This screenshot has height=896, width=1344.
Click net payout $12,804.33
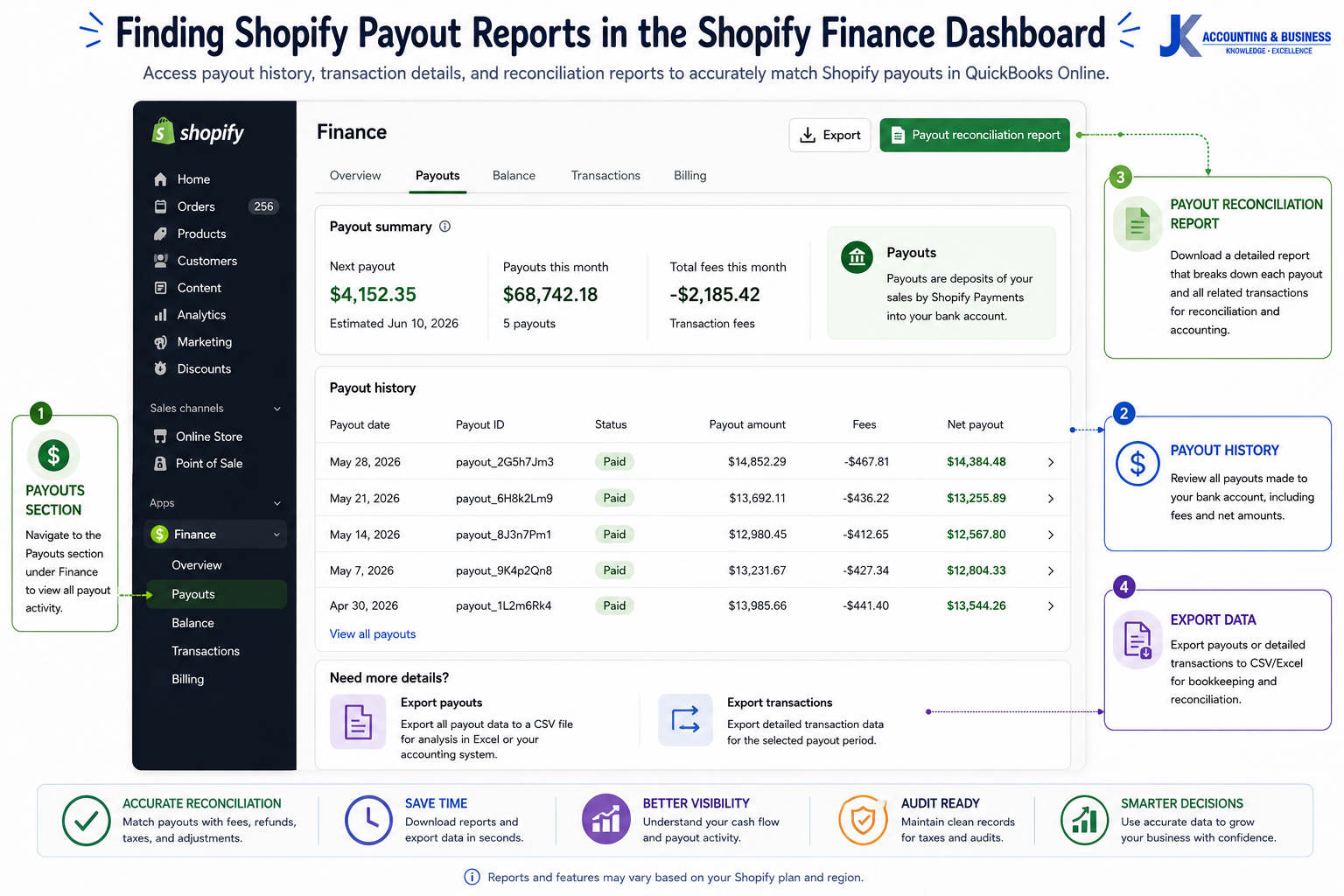(976, 570)
